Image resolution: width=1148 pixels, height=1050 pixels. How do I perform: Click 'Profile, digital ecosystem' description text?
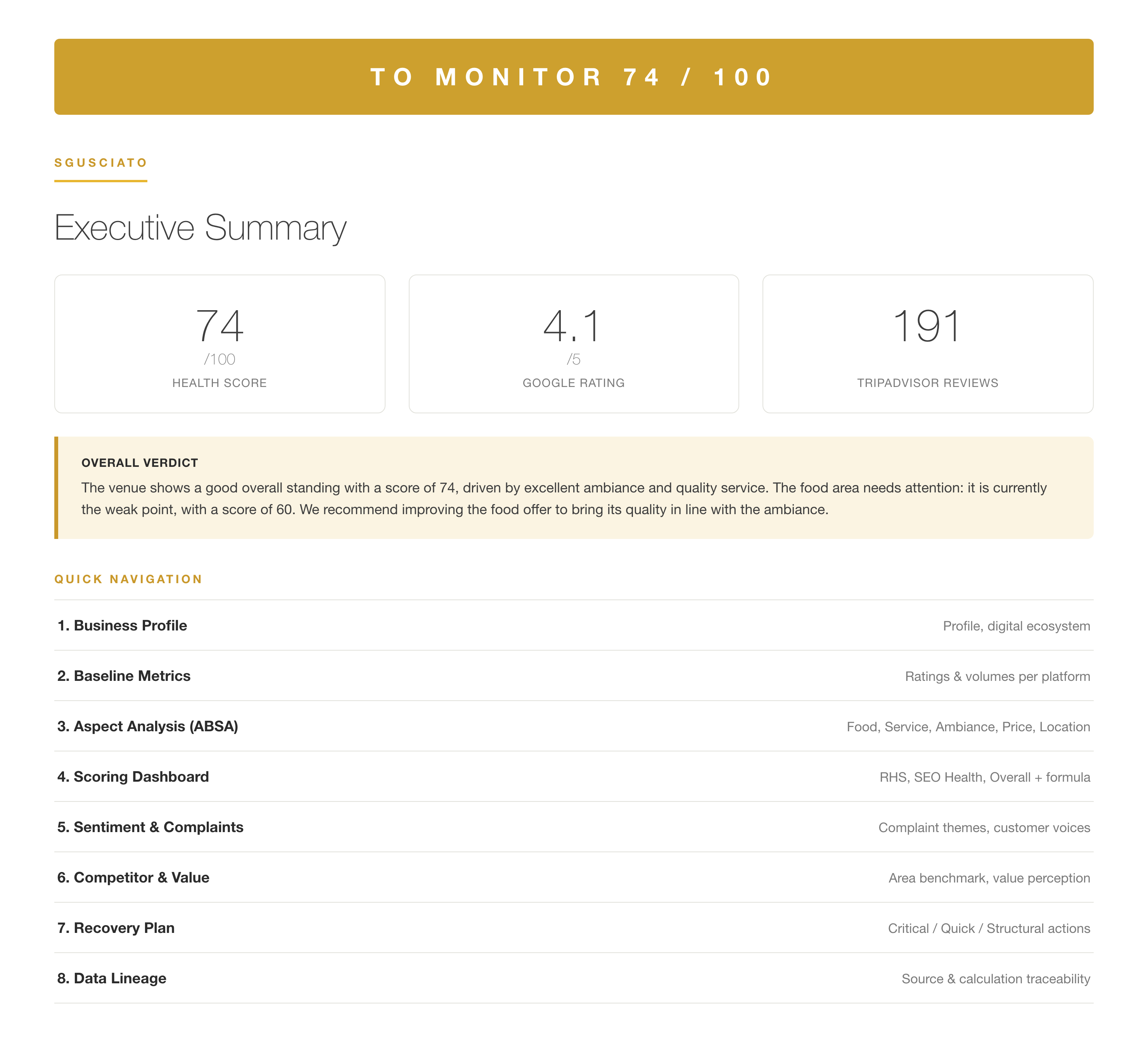click(1017, 626)
